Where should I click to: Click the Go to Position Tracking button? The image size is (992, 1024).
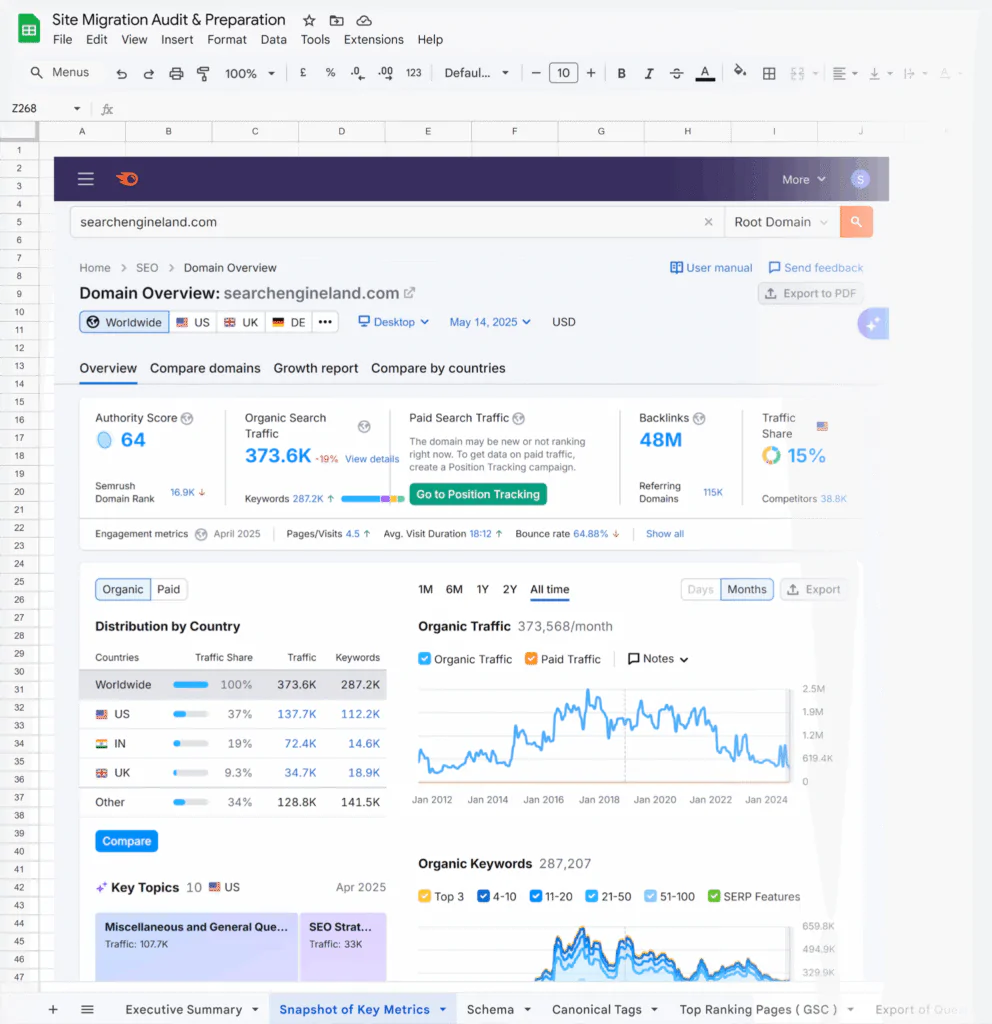point(478,494)
